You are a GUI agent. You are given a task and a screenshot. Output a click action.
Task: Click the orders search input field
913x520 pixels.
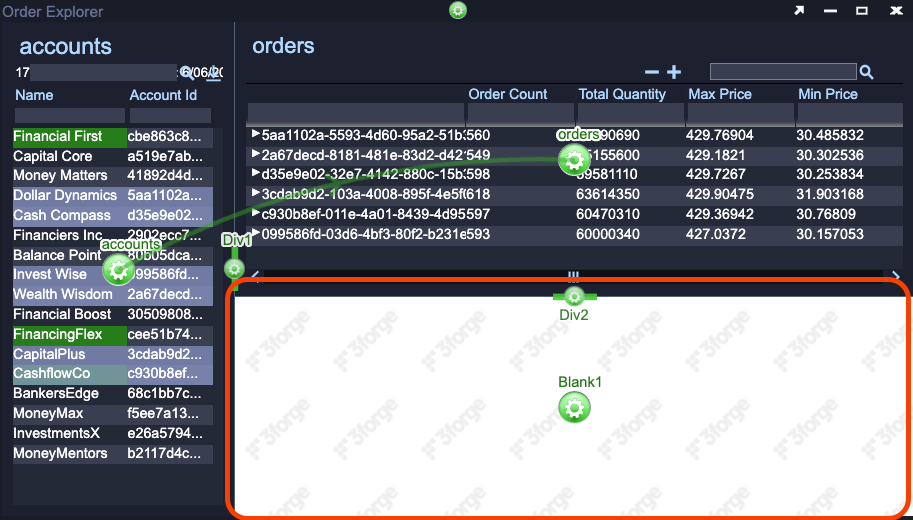[x=783, y=72]
